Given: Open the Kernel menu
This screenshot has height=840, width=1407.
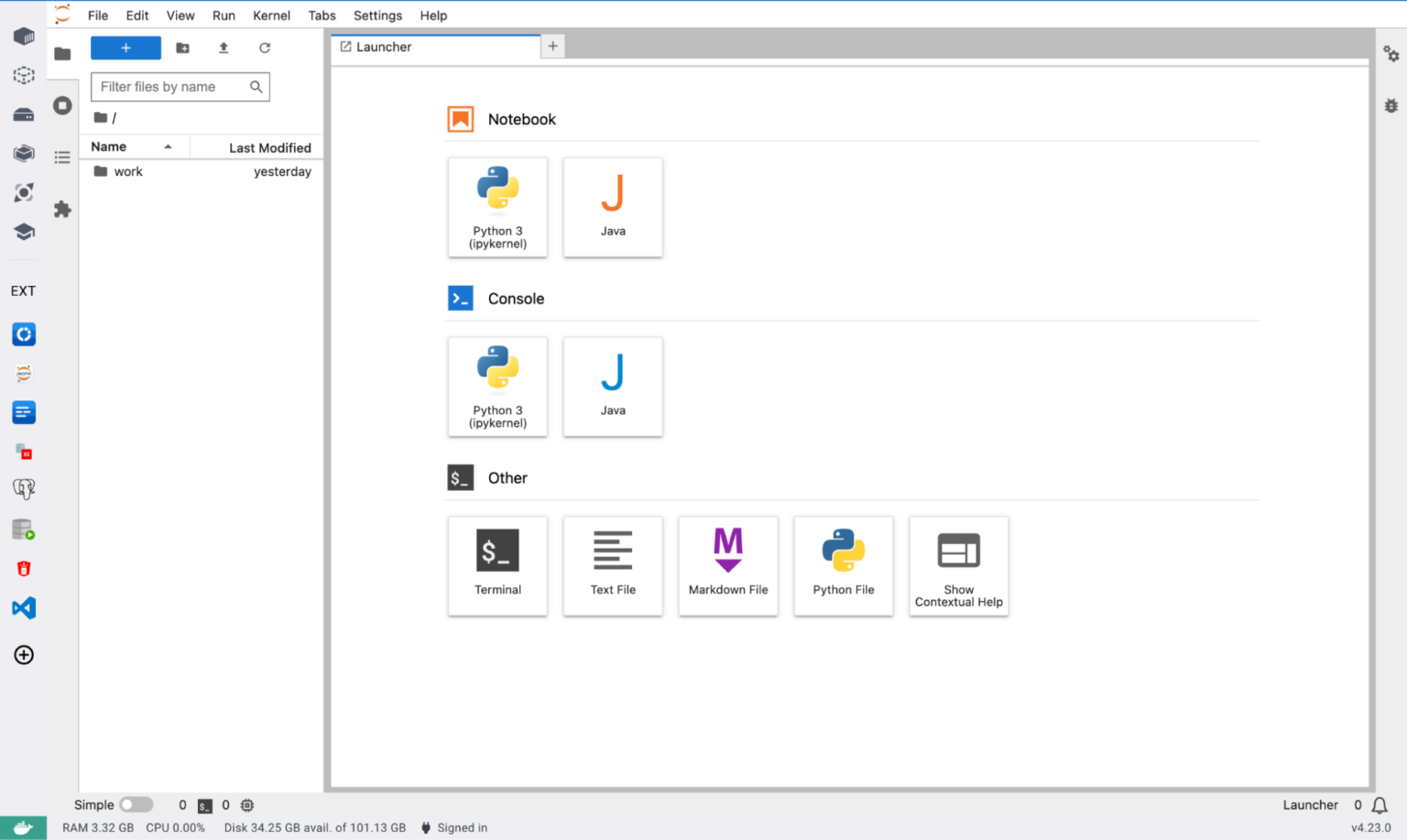Looking at the screenshot, I should [271, 16].
